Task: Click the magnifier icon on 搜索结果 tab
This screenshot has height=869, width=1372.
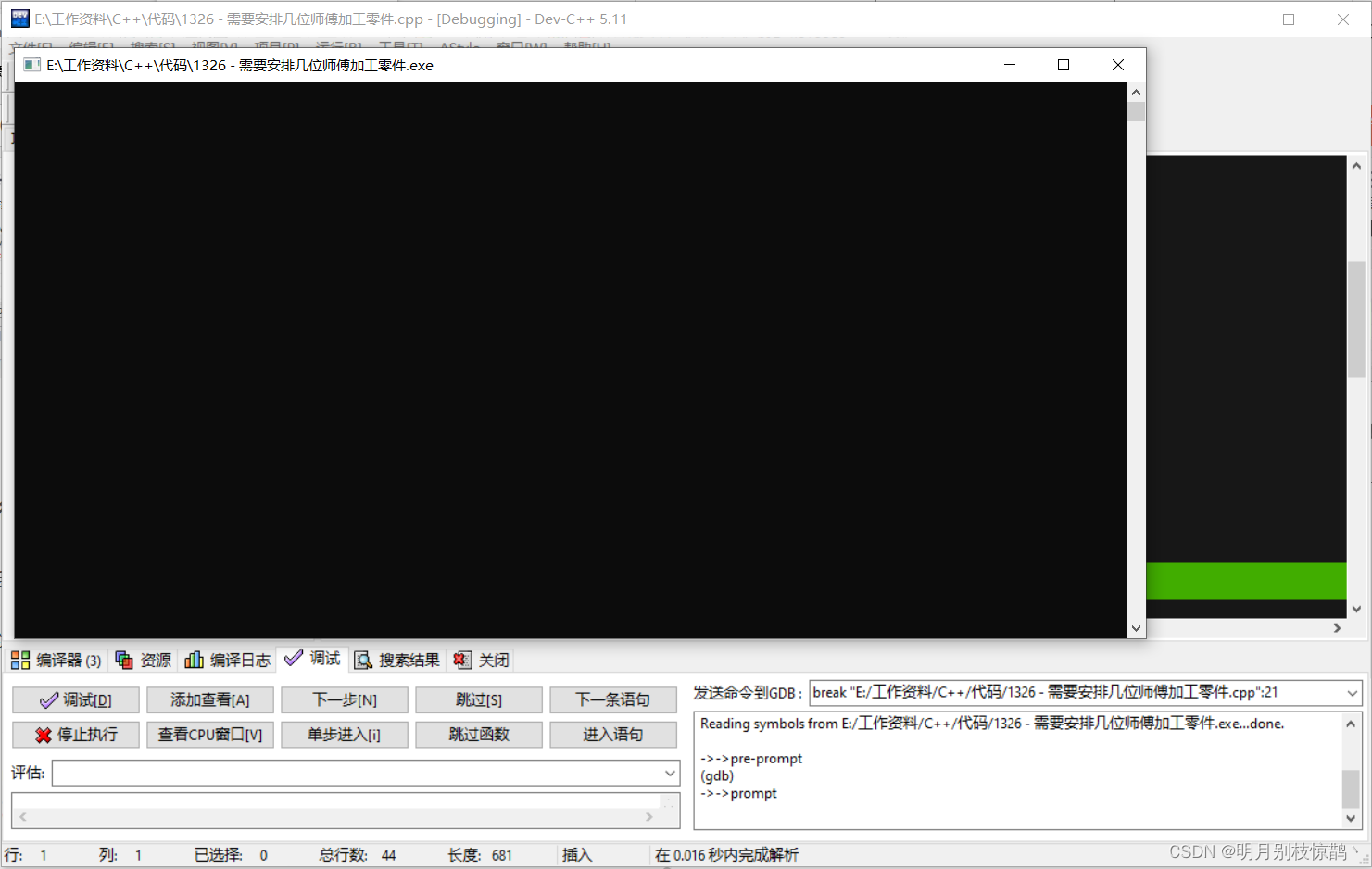Action: point(363,660)
